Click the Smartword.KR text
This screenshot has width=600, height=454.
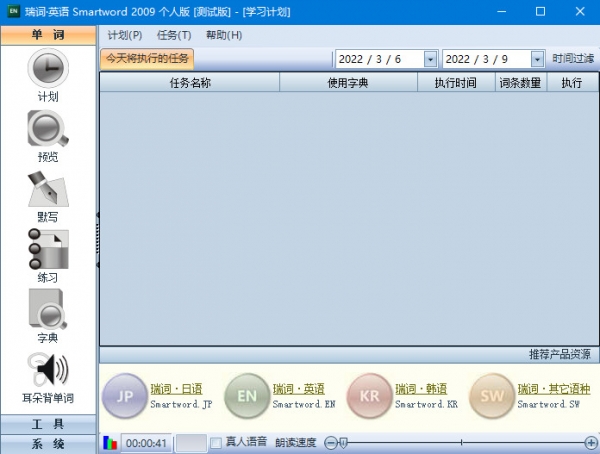426,404
